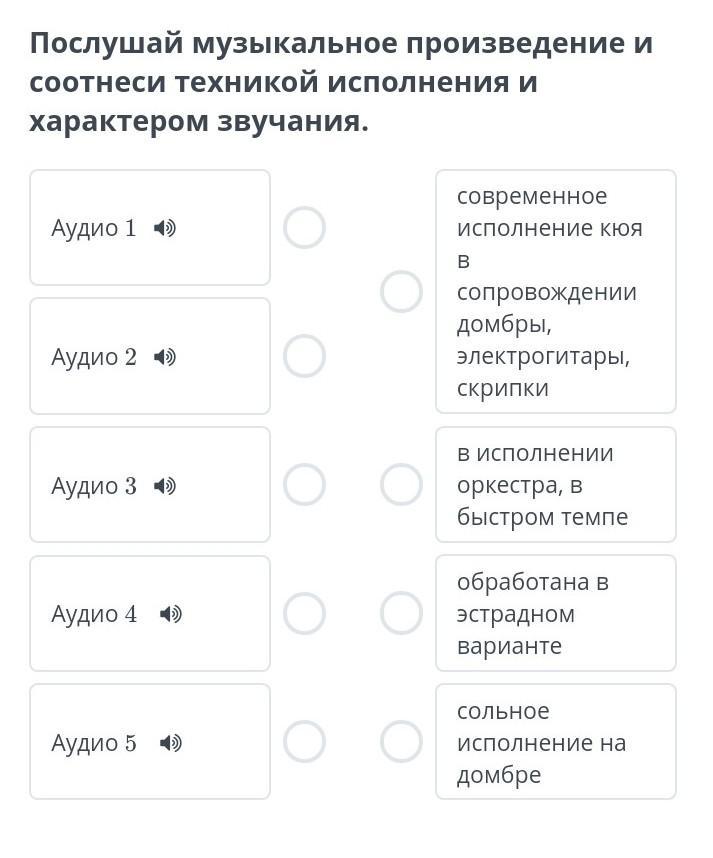Screen dimensions: 713x858
Task: Select circle beside 'в исполнении оркестра' answer
Action: 401,485
